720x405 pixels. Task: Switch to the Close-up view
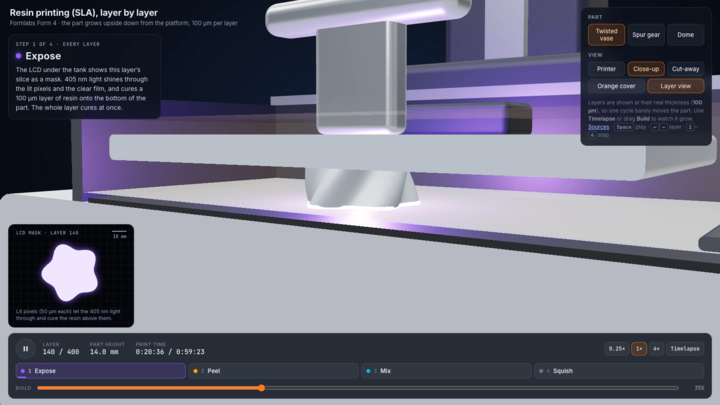tap(646, 69)
